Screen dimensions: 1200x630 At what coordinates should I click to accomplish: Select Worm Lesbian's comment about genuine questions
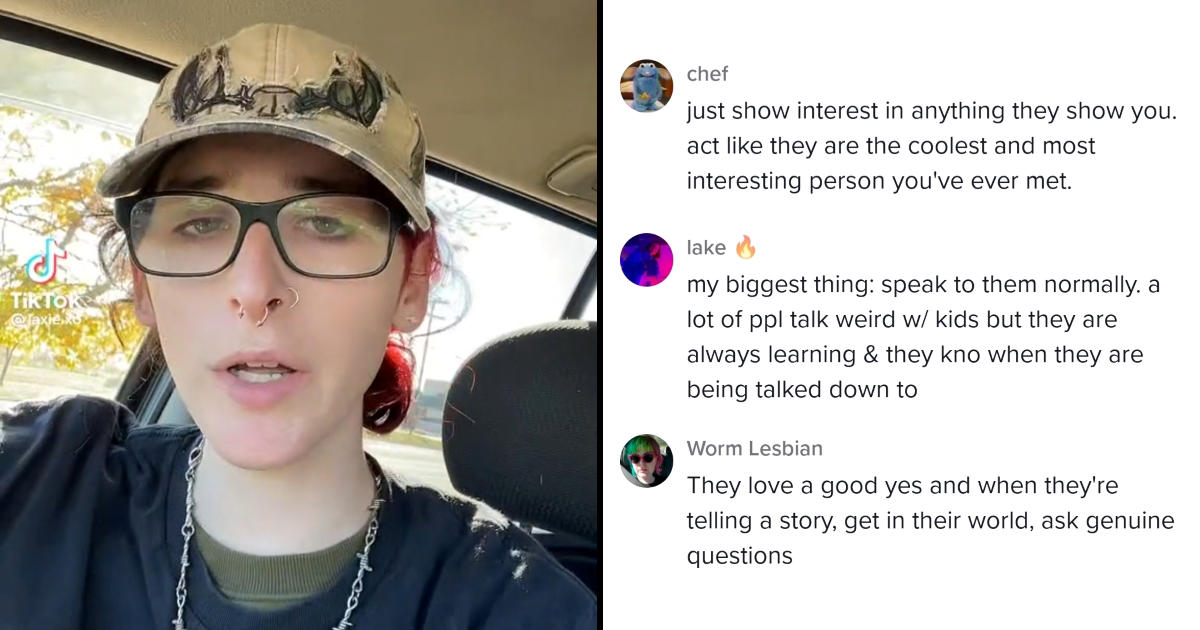(x=930, y=521)
